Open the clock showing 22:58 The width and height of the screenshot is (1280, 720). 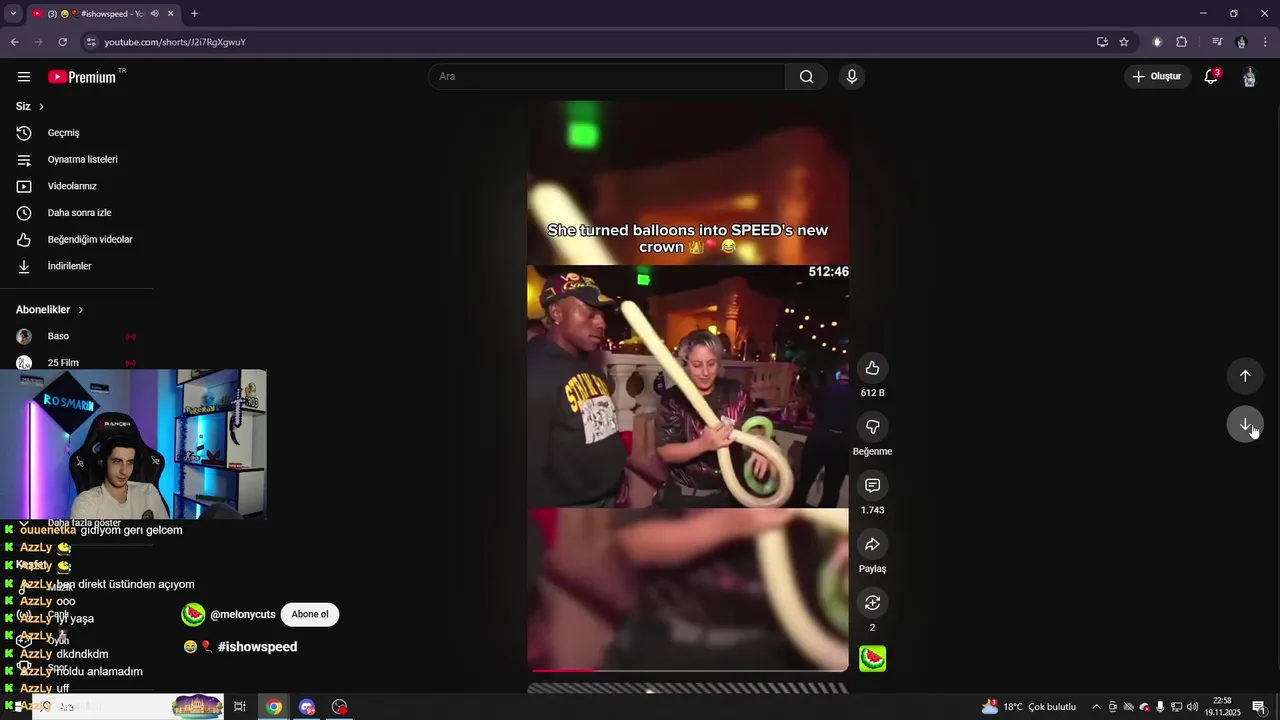(1222, 707)
